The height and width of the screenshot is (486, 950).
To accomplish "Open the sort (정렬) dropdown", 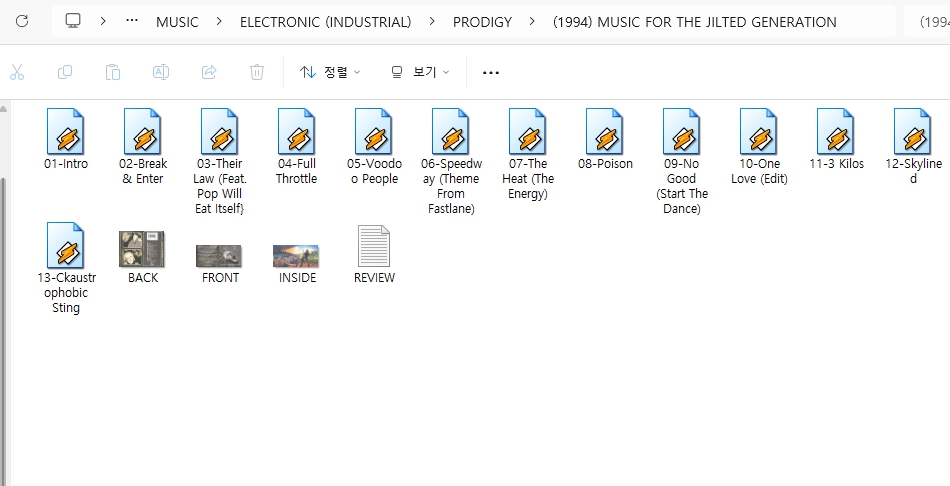I will pyautogui.click(x=330, y=72).
